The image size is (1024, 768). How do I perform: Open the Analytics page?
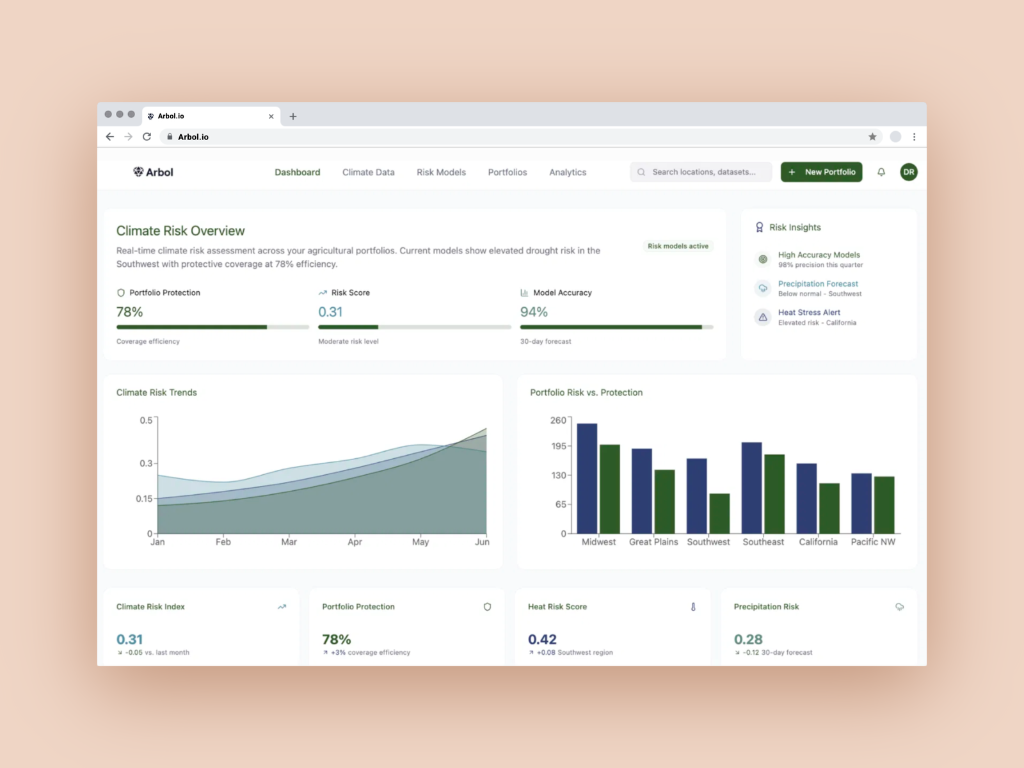(x=568, y=172)
